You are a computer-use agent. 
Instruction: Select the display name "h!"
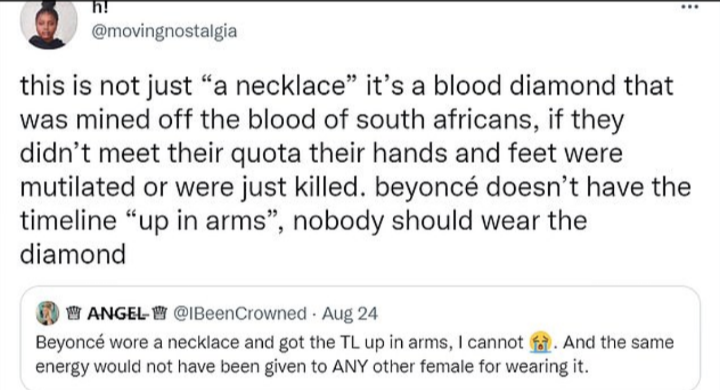pyautogui.click(x=99, y=6)
